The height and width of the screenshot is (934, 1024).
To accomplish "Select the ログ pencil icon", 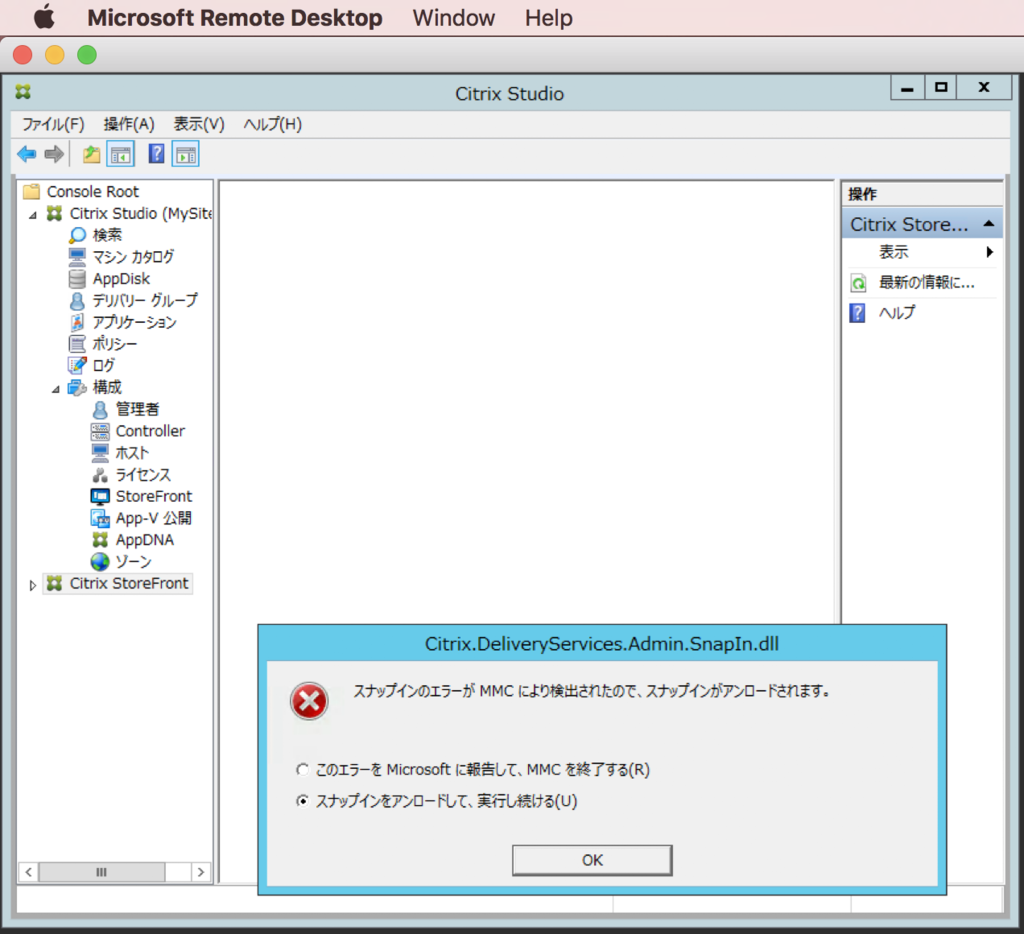I will [77, 365].
